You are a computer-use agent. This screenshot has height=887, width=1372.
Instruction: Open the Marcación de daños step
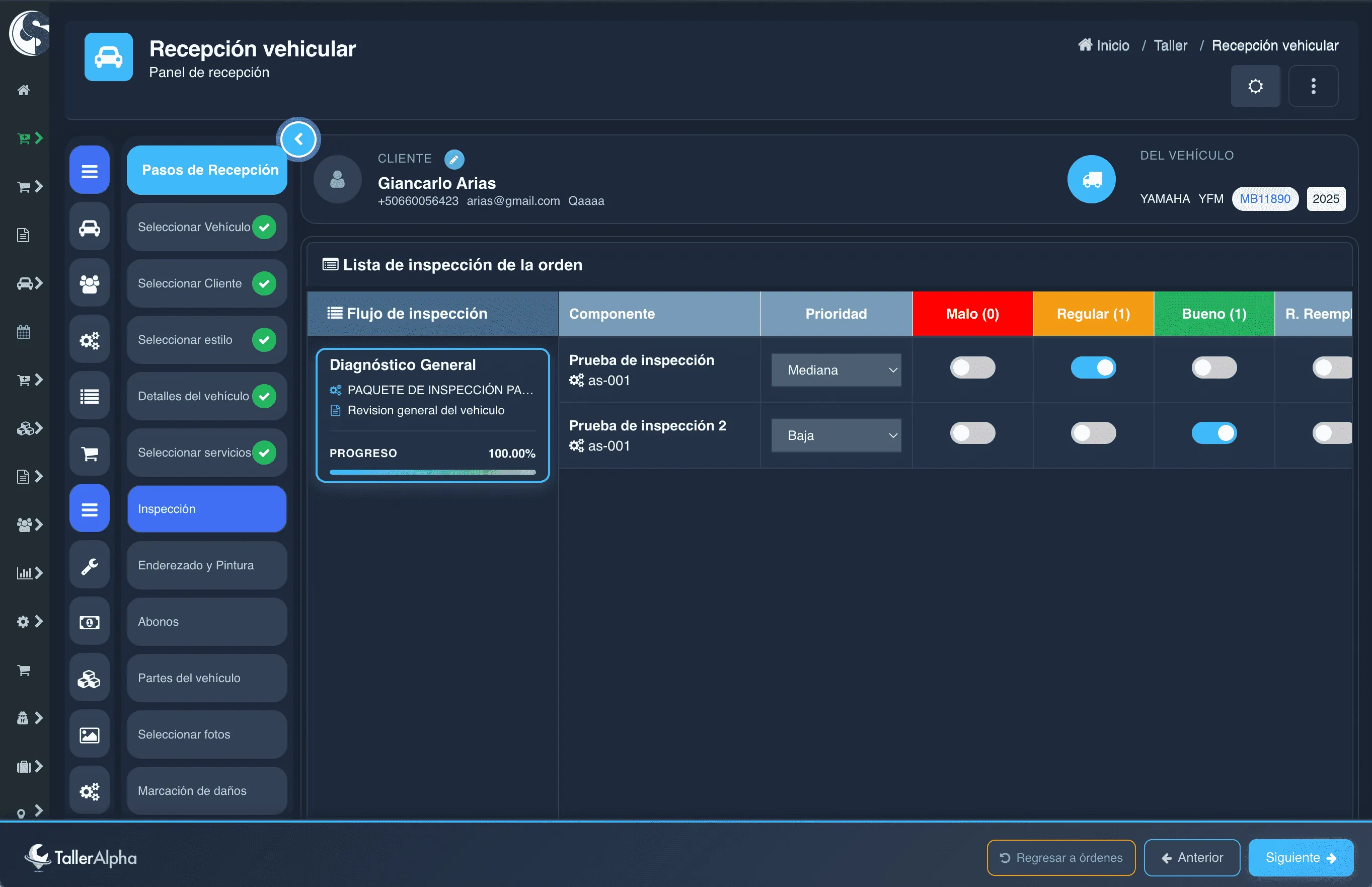point(207,791)
